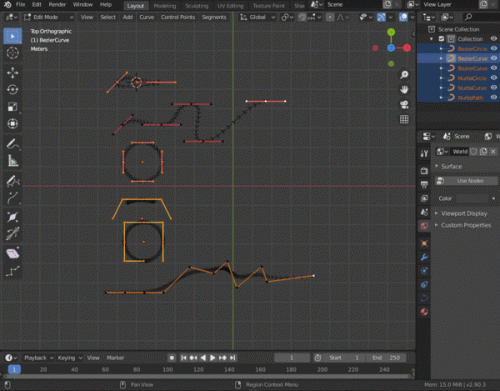Image resolution: width=500 pixels, height=391 pixels.
Task: Open the File menu
Action: [x=21, y=5]
